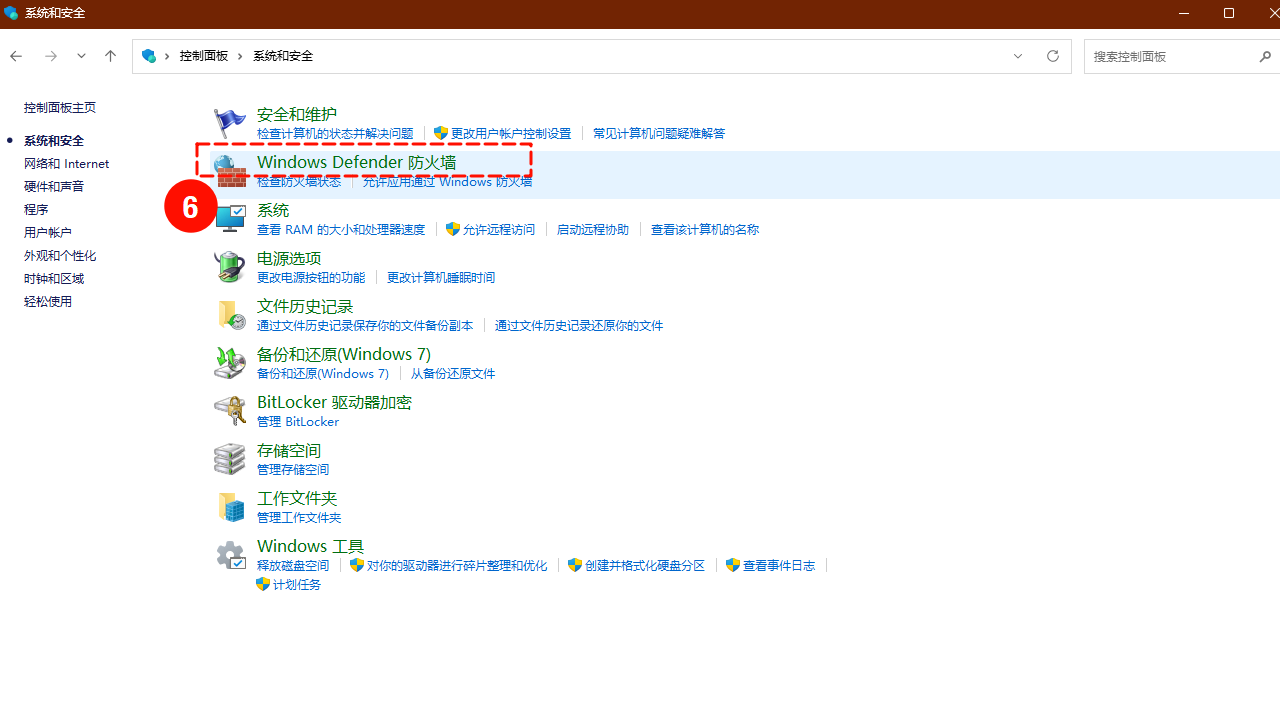Open 文件历史记录 heading
This screenshot has width=1280, height=720.
pos(305,306)
